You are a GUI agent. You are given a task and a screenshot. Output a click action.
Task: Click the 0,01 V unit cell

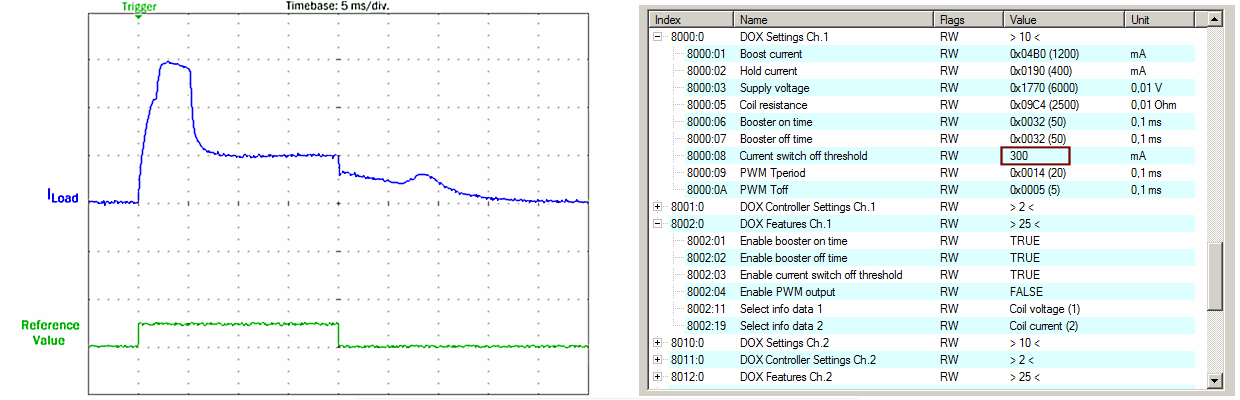[x=1147, y=88]
